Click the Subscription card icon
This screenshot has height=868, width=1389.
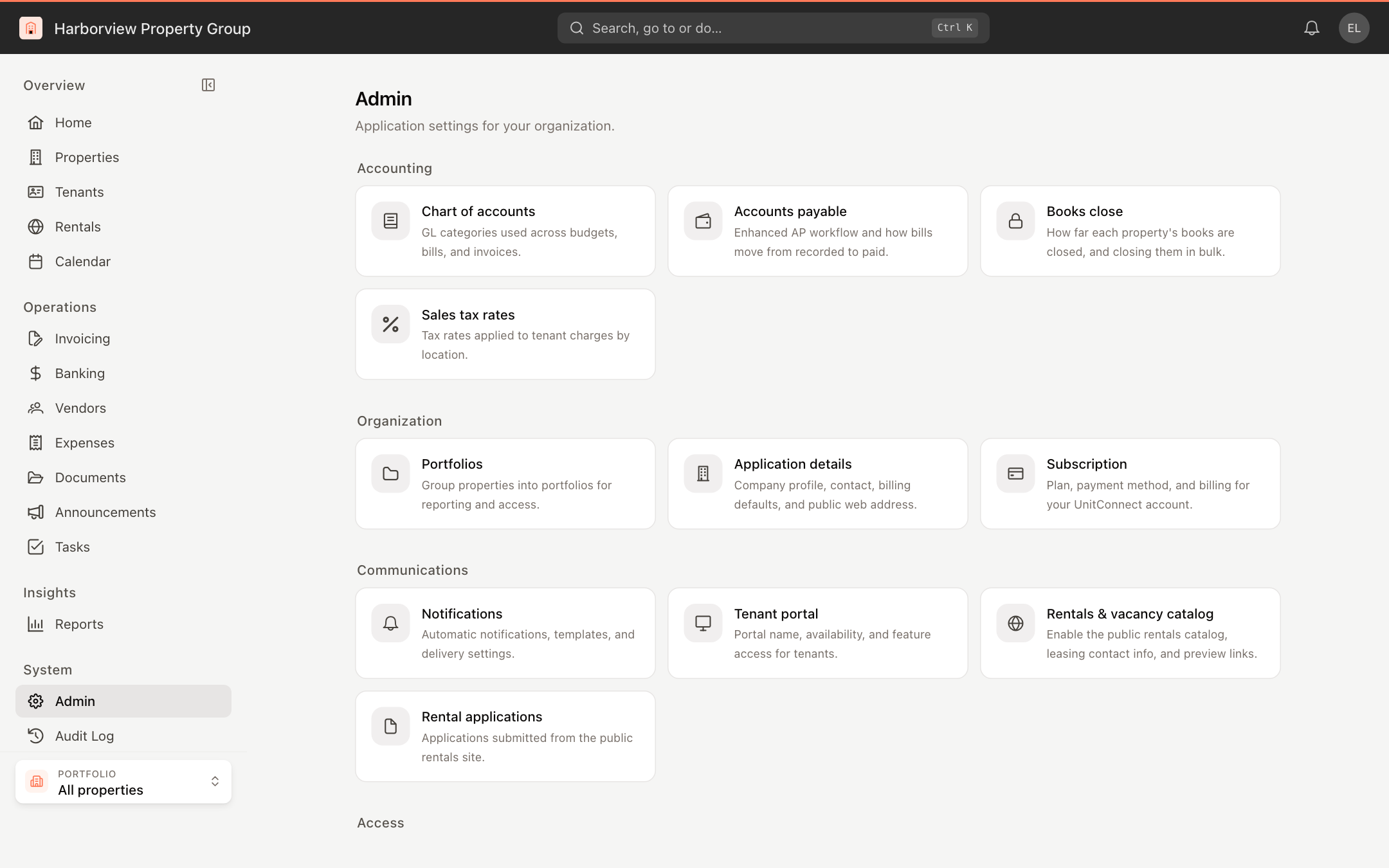pyautogui.click(x=1015, y=474)
